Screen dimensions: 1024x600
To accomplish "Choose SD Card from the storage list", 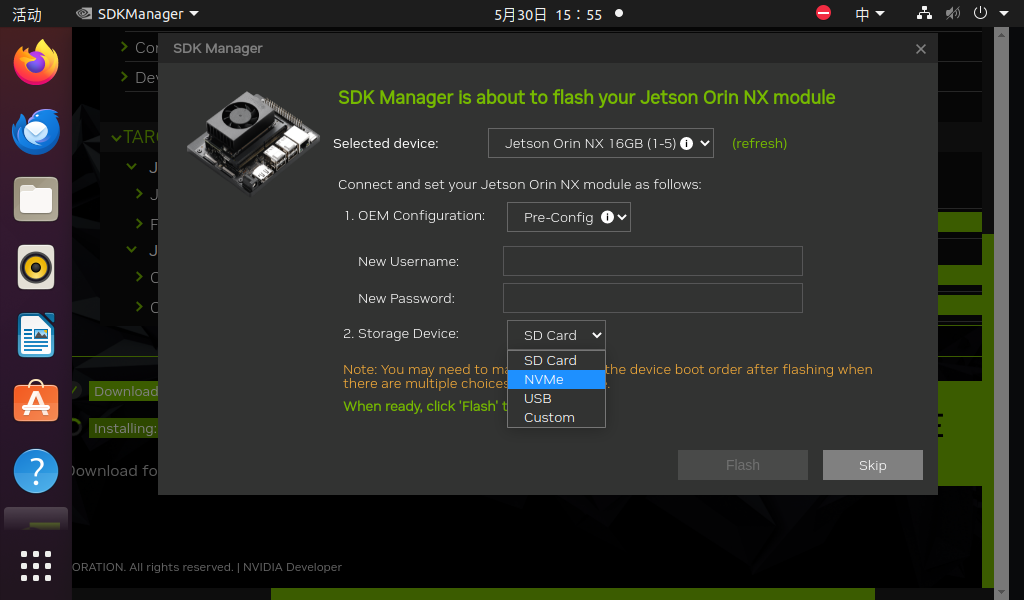I will [x=556, y=360].
